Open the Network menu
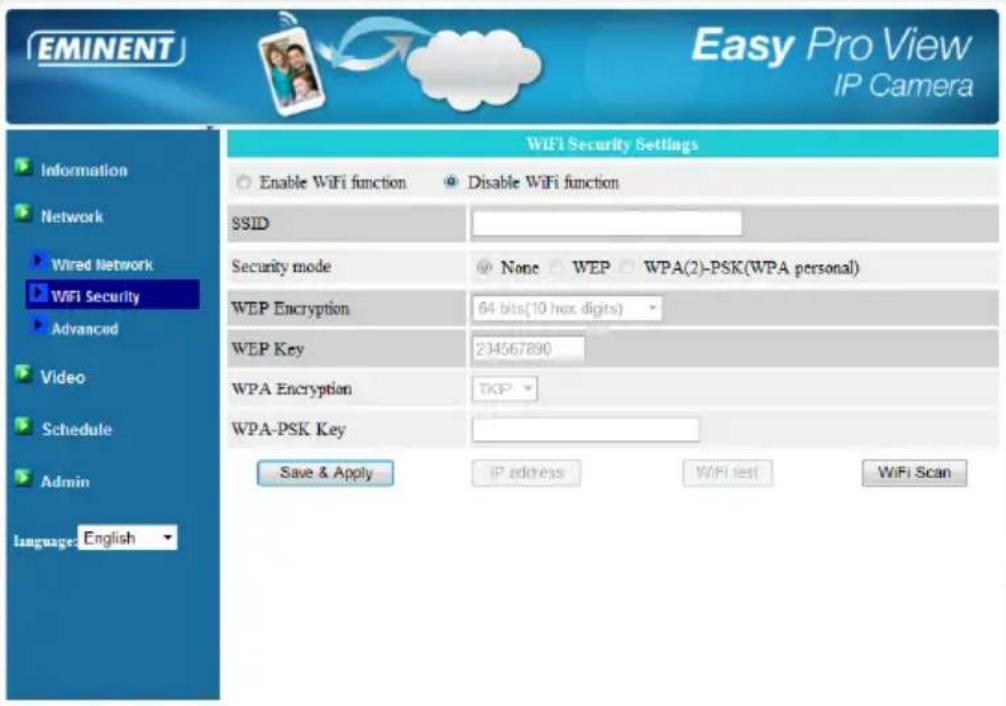The width and height of the screenshot is (1006, 706). pyautogui.click(x=72, y=216)
